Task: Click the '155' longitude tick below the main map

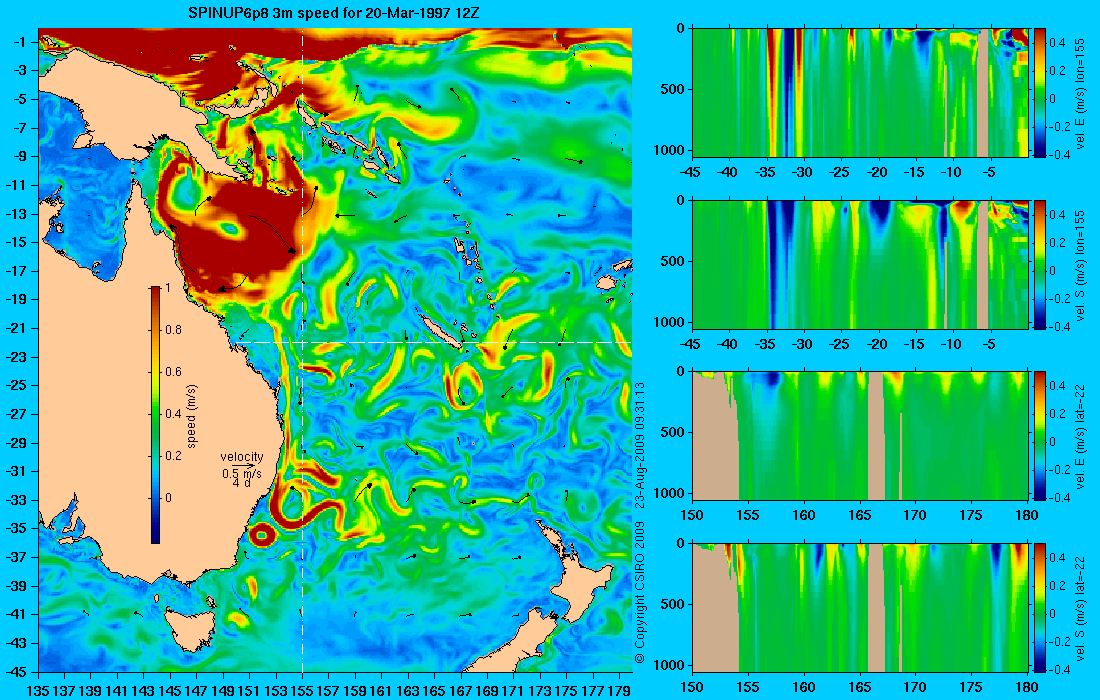Action: (302, 691)
